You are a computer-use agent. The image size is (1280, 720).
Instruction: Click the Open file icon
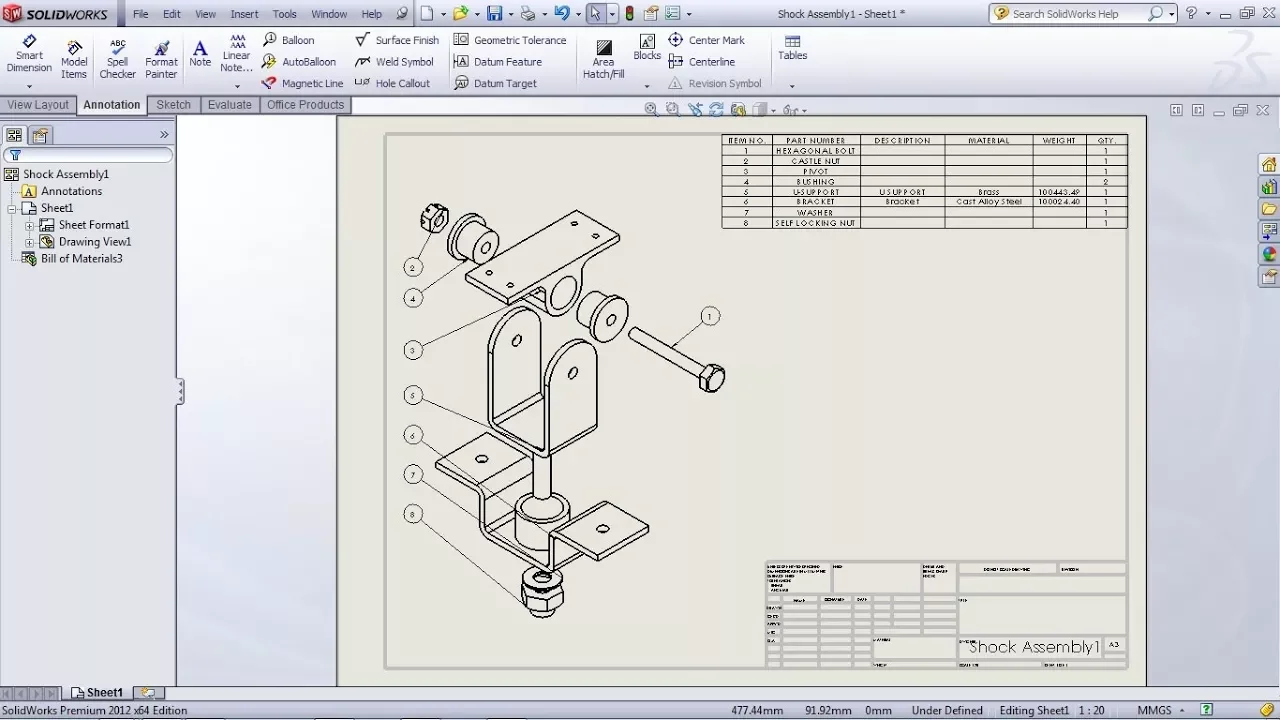click(x=460, y=14)
